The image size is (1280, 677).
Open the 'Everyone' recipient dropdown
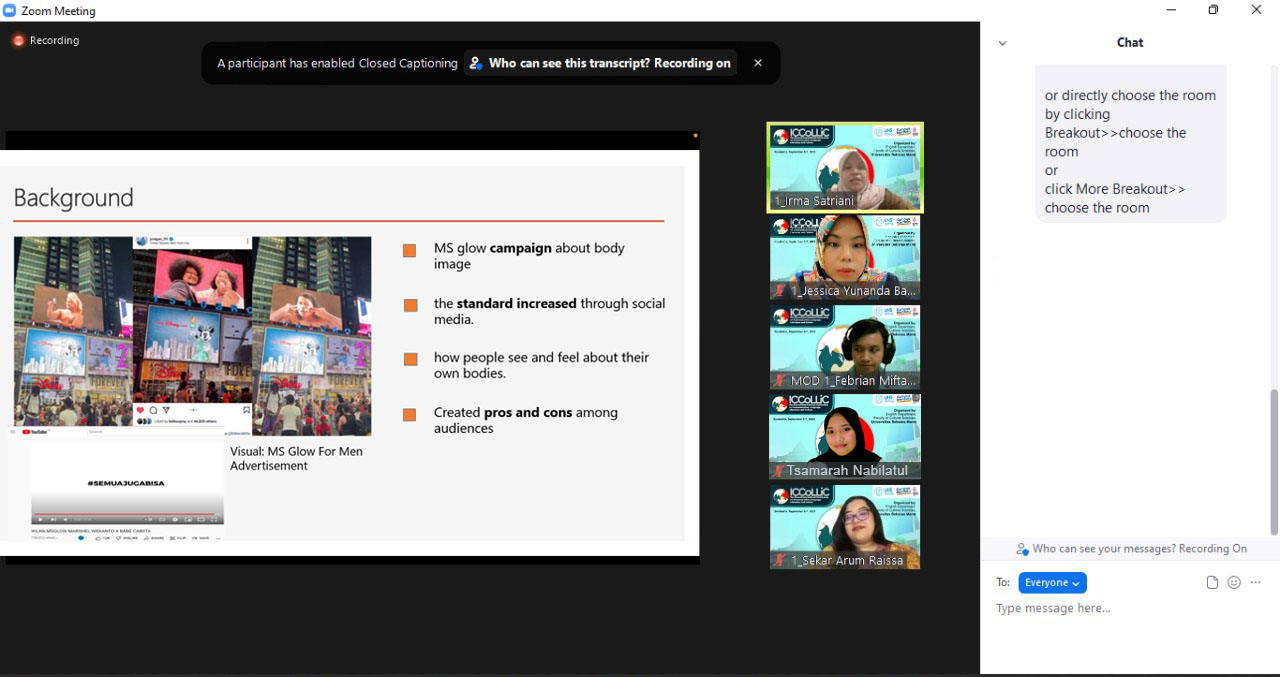click(x=1052, y=583)
